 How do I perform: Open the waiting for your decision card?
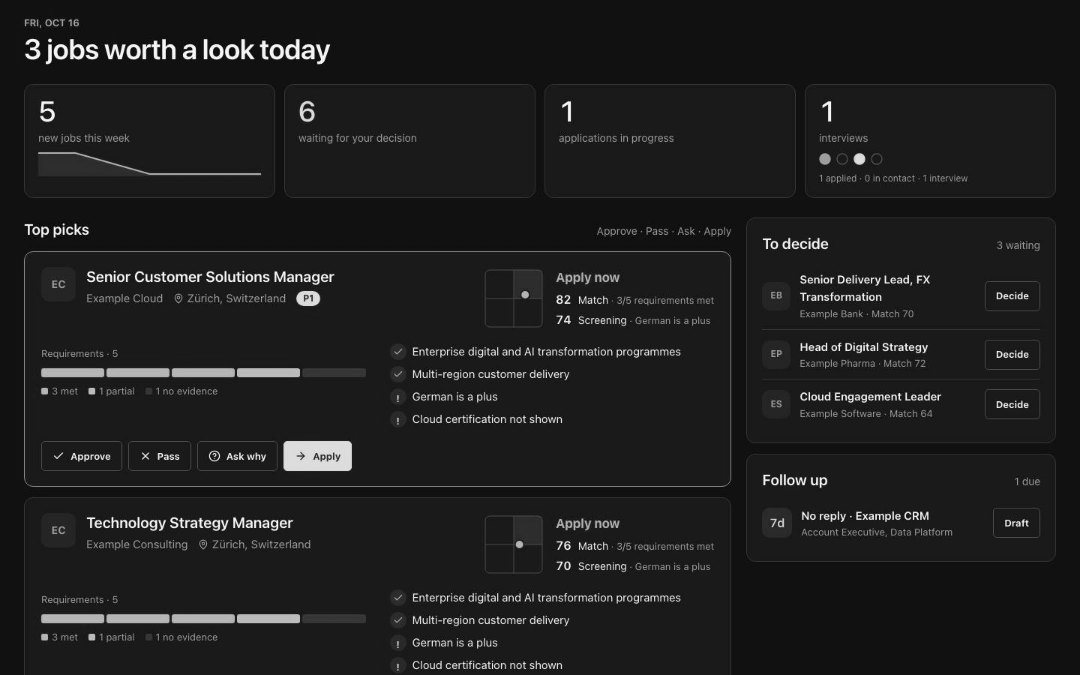click(x=410, y=141)
